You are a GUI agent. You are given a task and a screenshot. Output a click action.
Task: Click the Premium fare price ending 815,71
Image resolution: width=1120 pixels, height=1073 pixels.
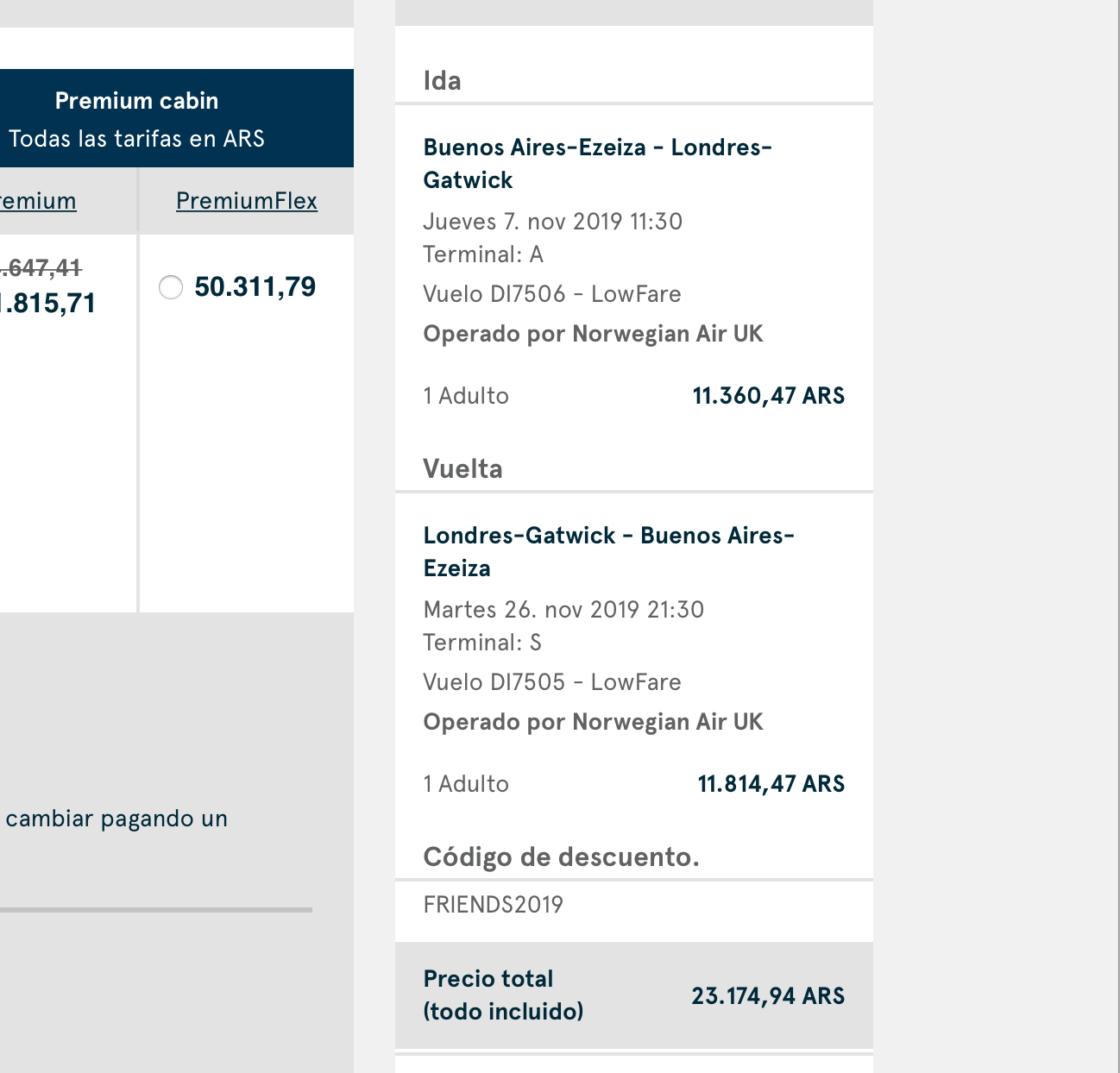[x=47, y=304]
